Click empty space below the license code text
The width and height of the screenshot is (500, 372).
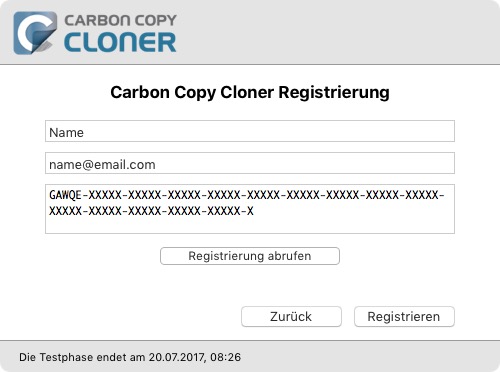pos(250,225)
